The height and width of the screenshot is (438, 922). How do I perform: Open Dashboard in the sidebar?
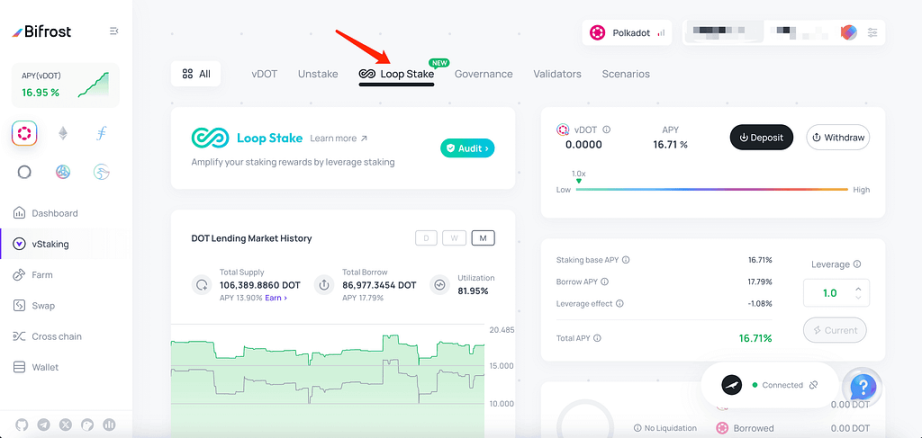(66, 213)
